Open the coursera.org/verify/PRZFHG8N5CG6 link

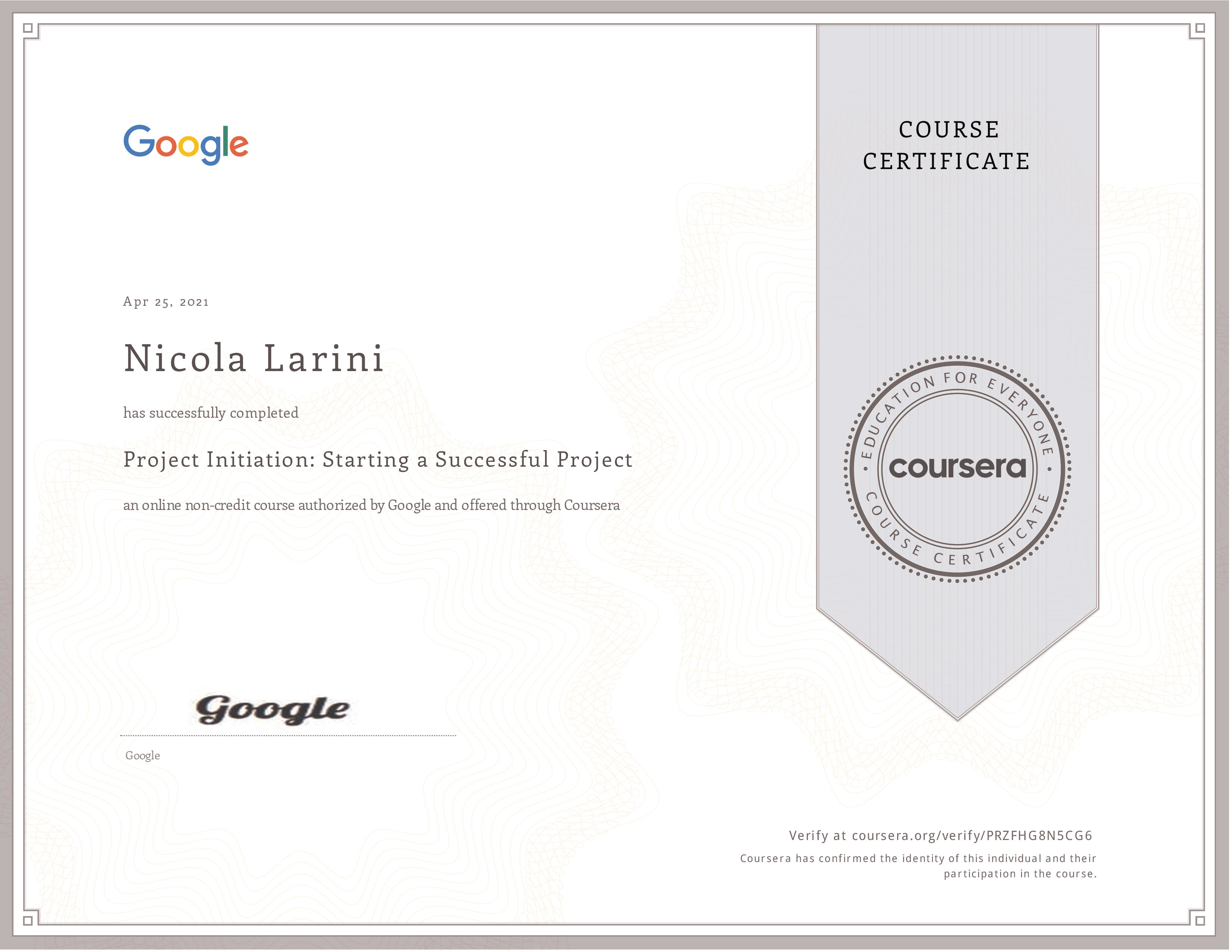coord(972,836)
